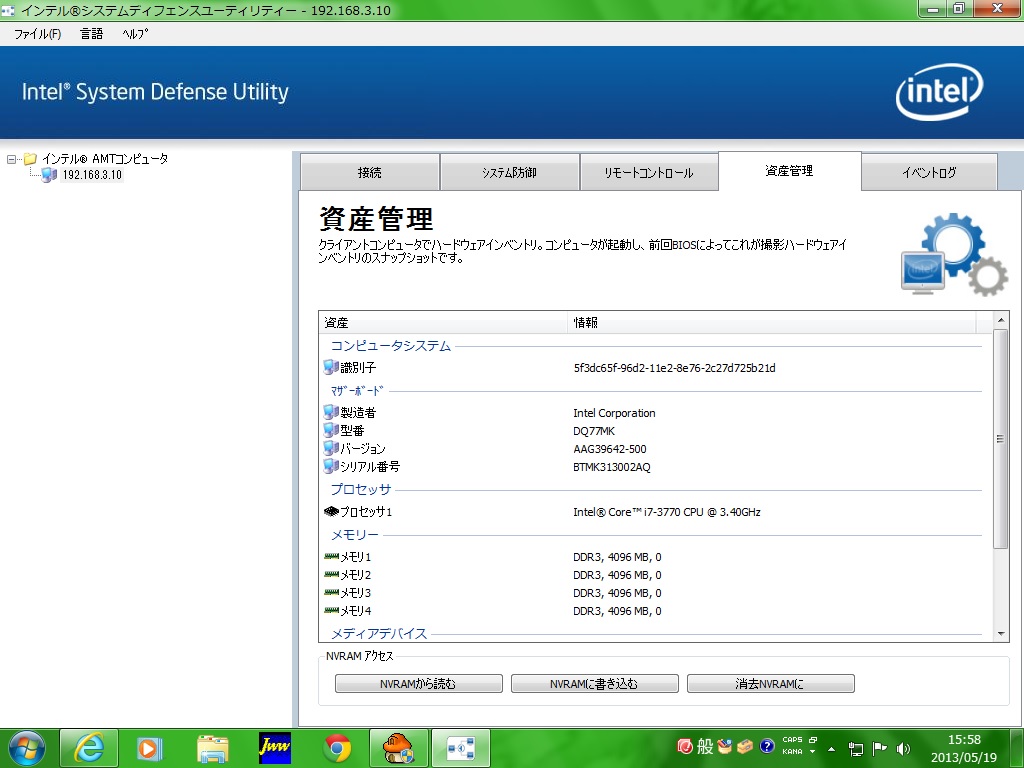Click the clock showing 15:58
The width and height of the screenshot is (1024, 768).
coord(965,740)
